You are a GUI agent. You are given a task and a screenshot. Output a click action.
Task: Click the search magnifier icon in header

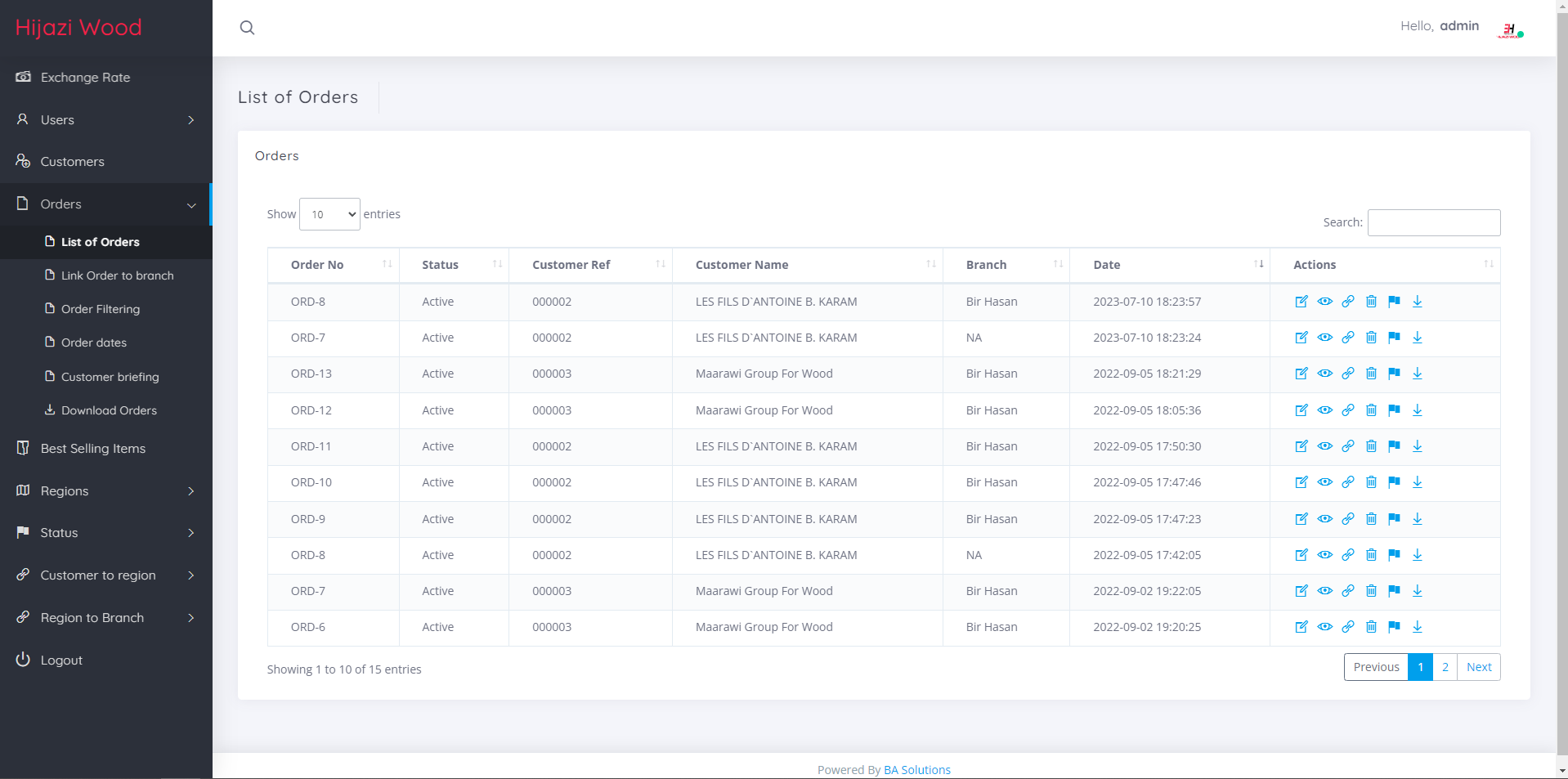point(247,28)
